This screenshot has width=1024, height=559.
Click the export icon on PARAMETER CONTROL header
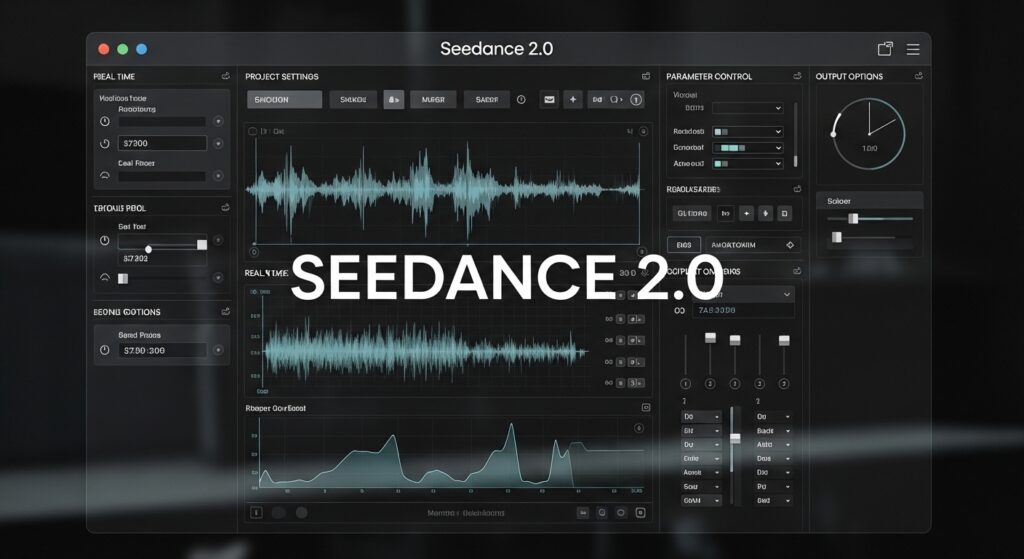797,76
